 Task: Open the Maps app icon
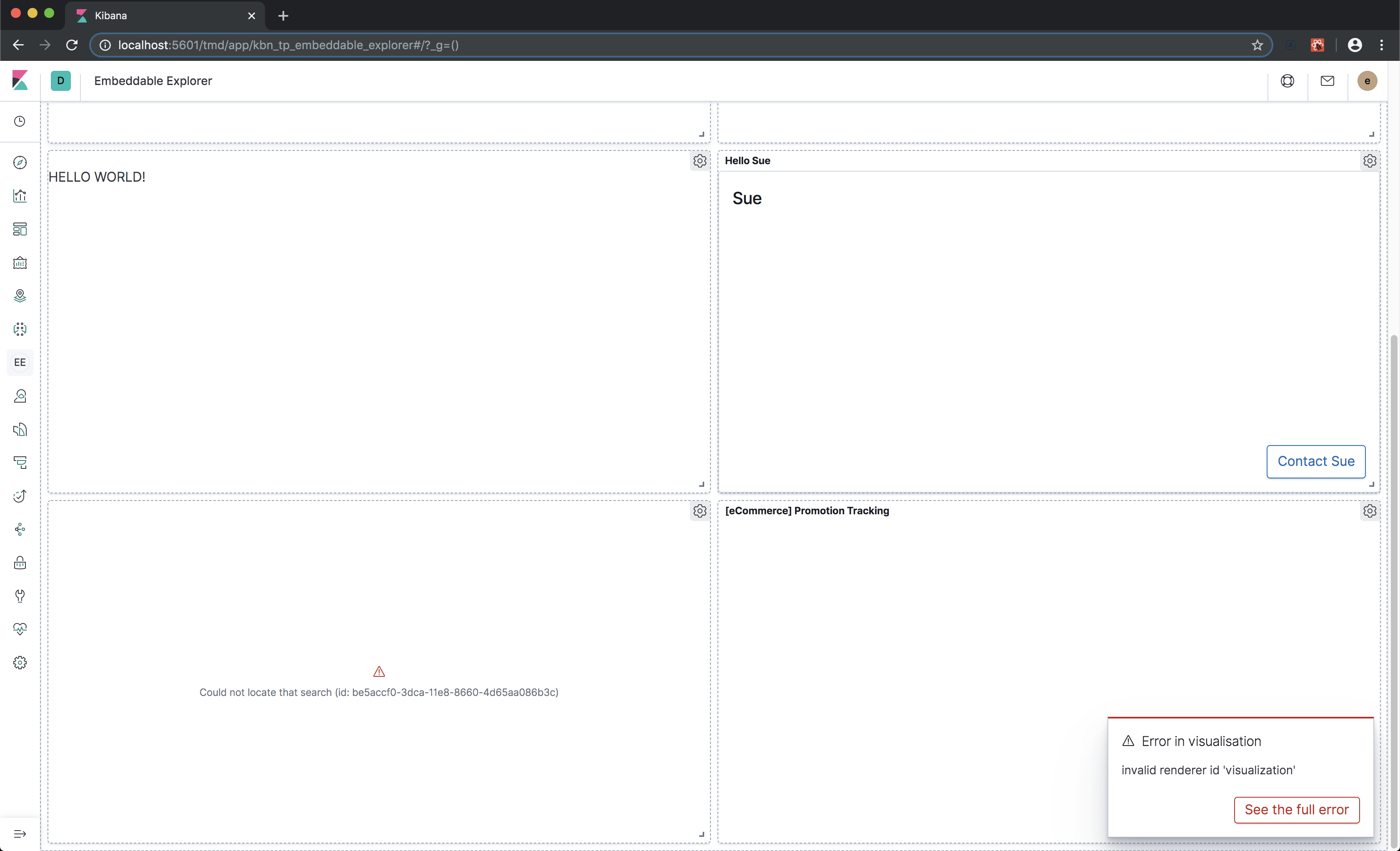click(x=20, y=295)
